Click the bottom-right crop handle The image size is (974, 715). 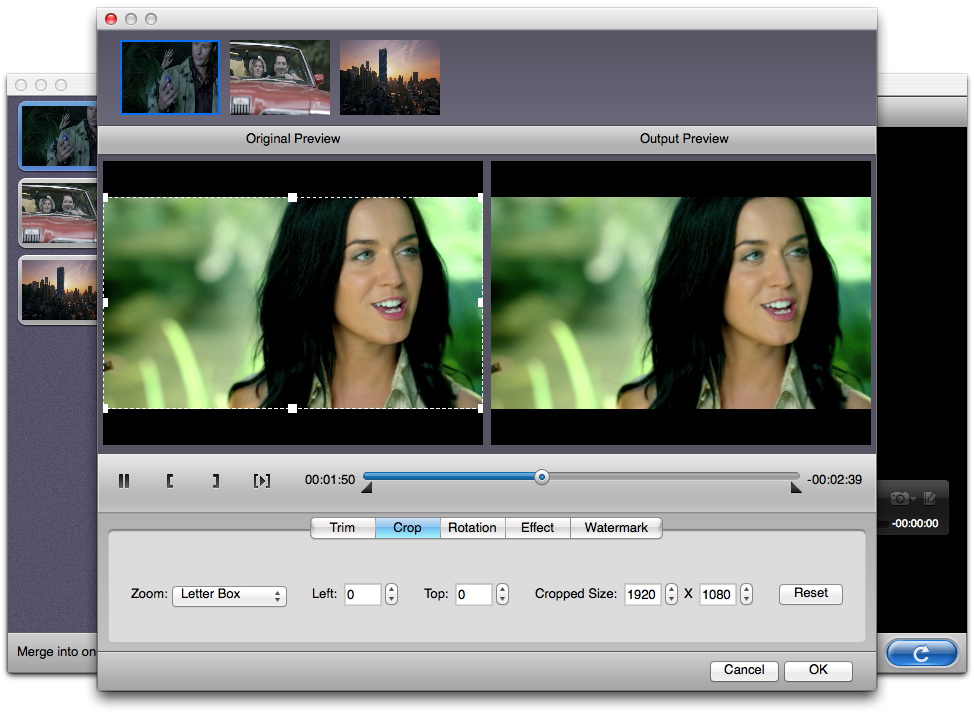coord(480,408)
